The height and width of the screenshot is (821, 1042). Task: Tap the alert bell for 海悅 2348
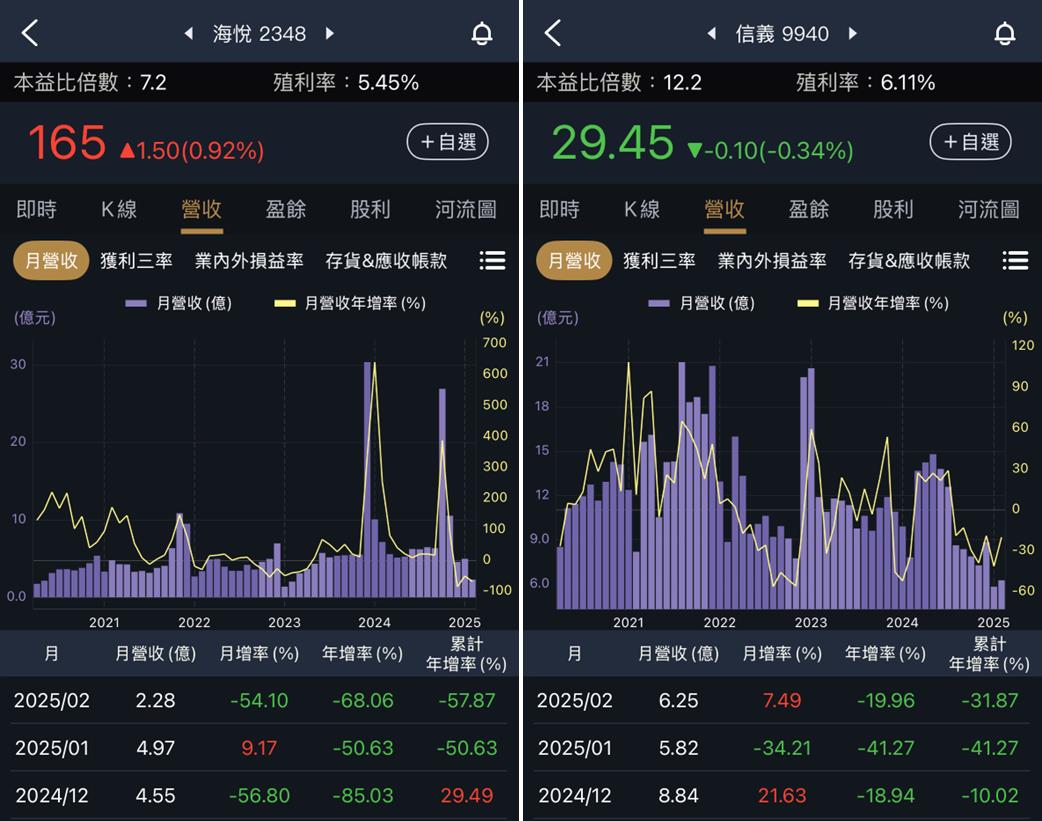click(x=482, y=33)
